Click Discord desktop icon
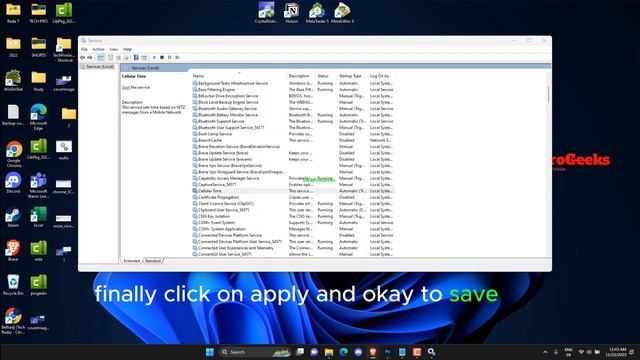 (x=13, y=183)
